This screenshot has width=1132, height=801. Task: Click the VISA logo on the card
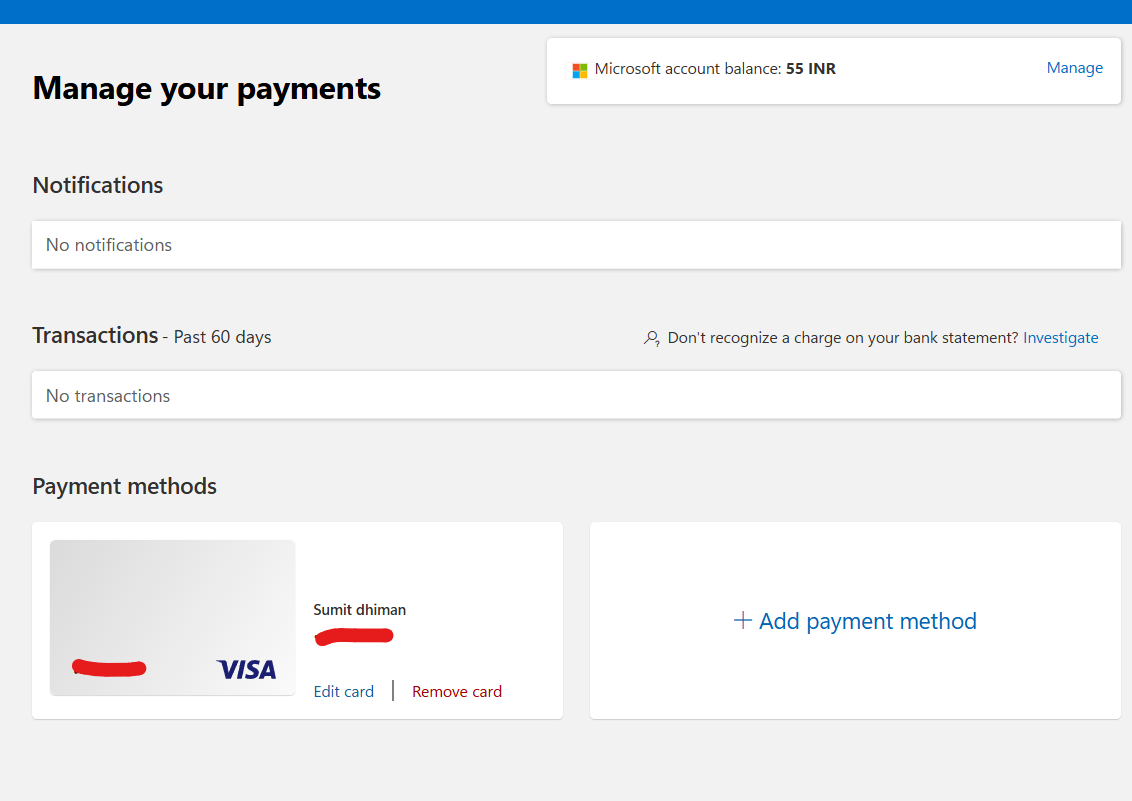246,670
